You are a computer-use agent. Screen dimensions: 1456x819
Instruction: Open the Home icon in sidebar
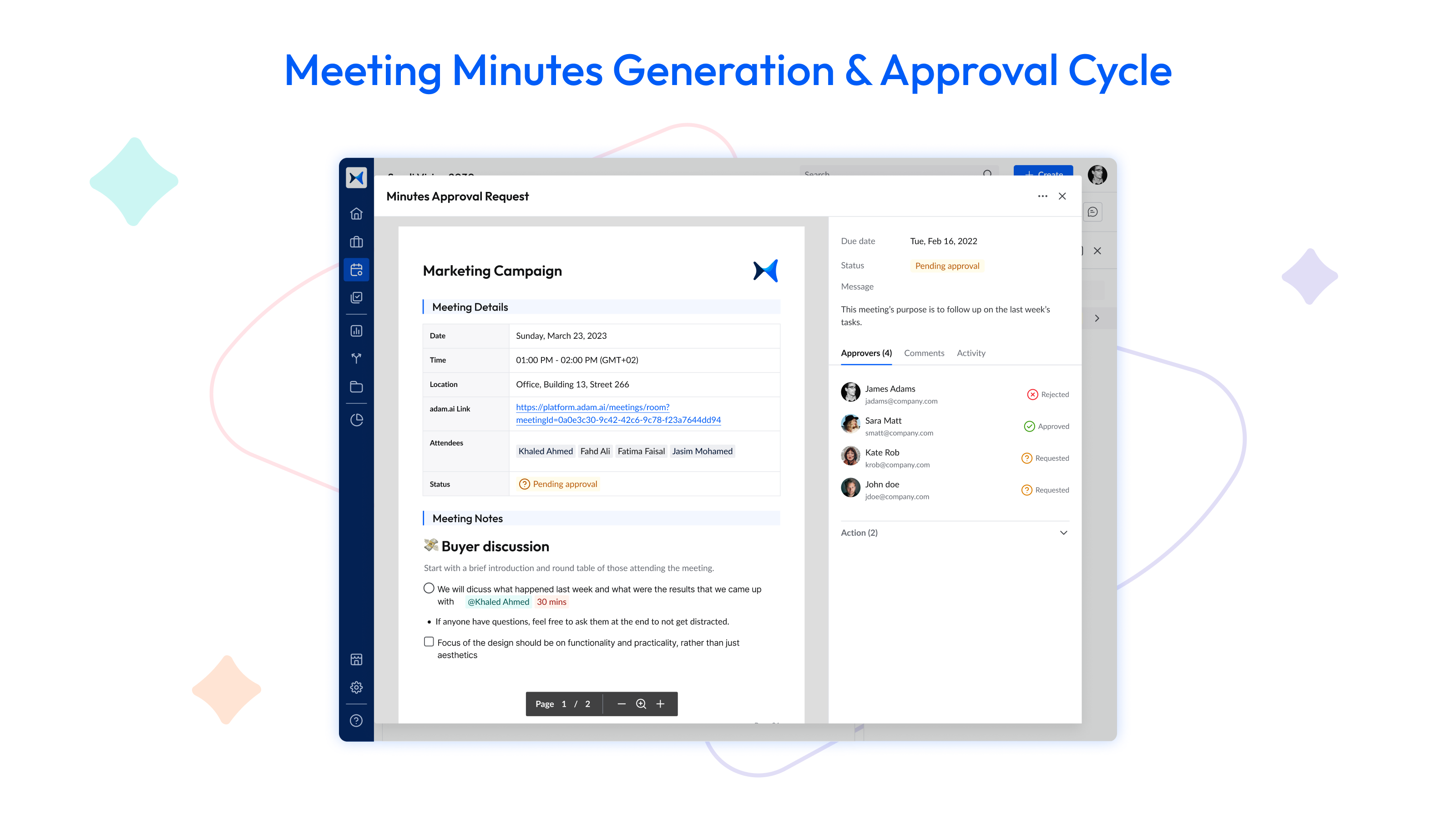coord(356,214)
